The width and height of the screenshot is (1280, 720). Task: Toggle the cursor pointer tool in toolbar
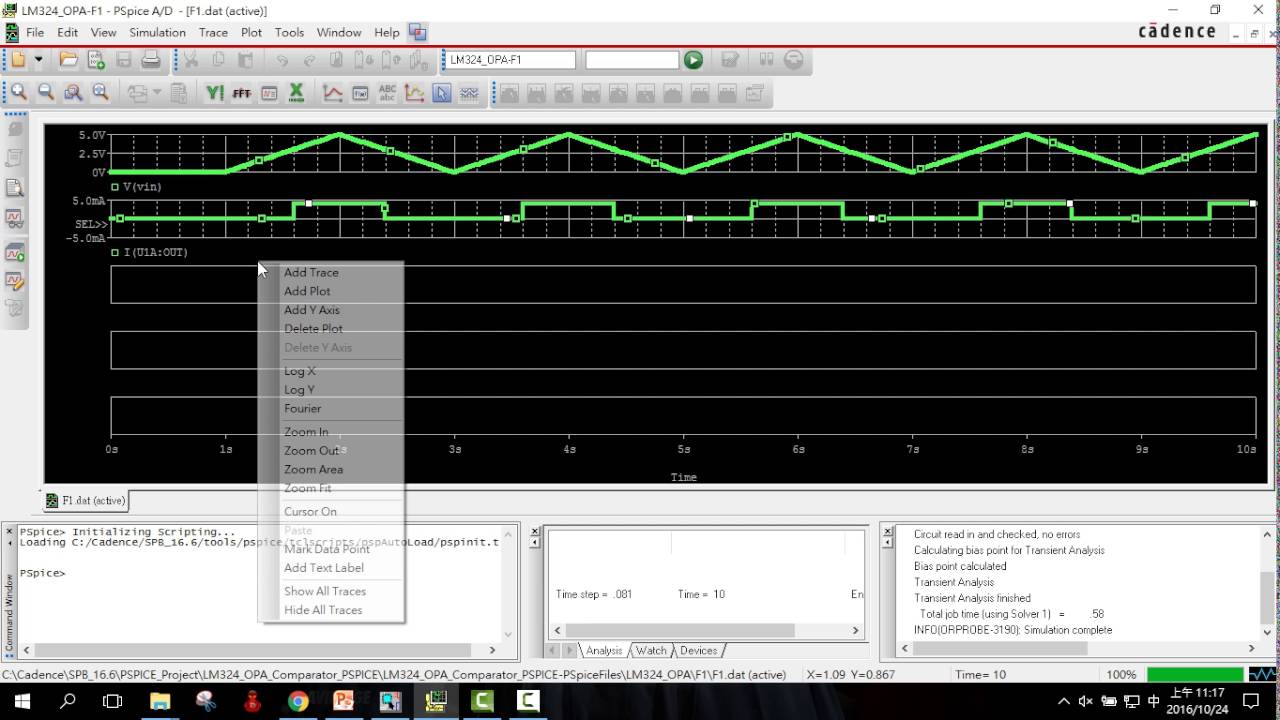point(441,93)
